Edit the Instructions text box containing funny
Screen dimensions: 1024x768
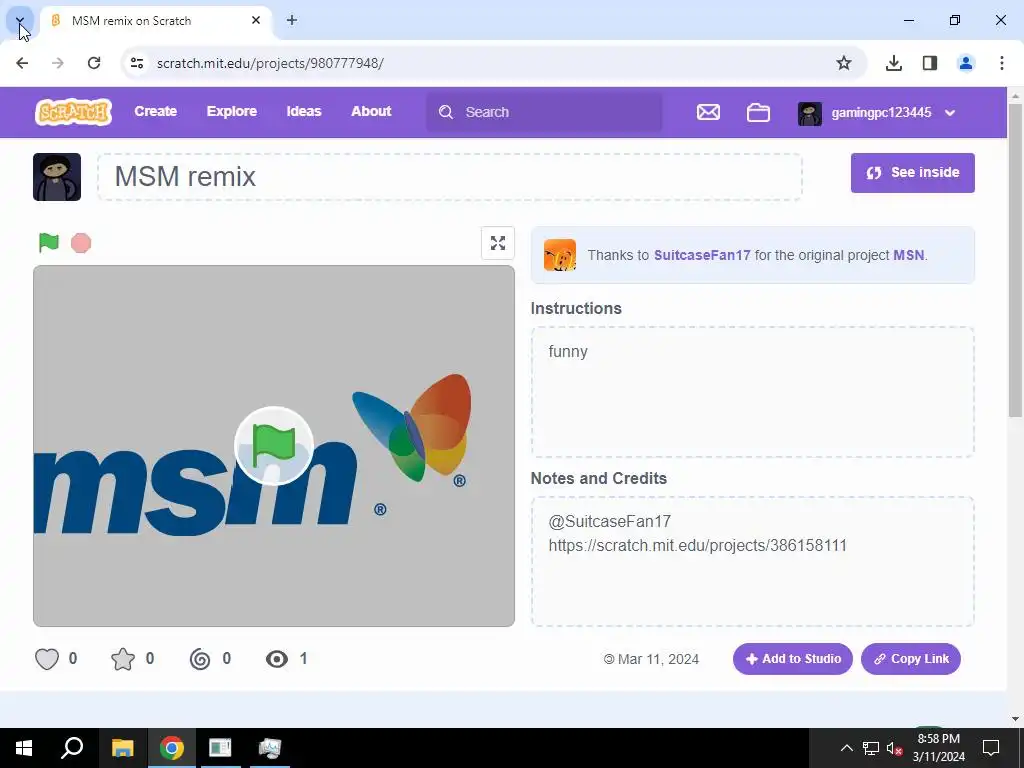(x=752, y=392)
